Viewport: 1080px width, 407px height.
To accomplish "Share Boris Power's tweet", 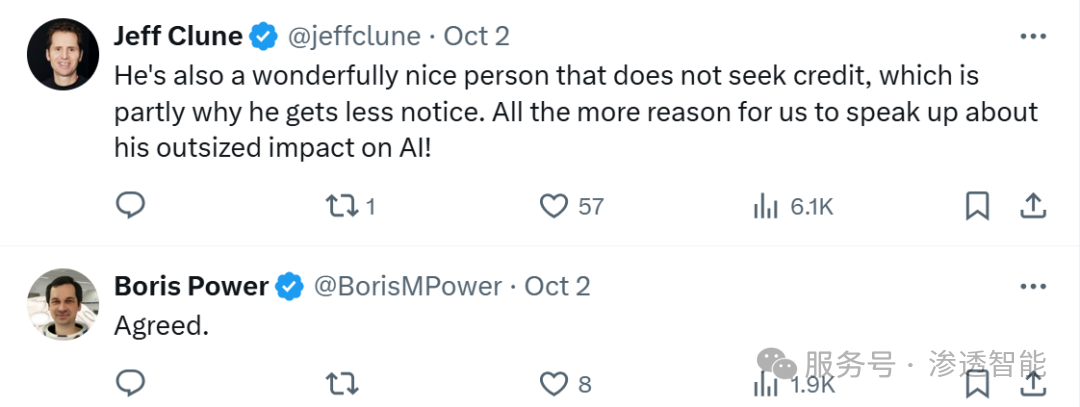I will pyautogui.click(x=1032, y=383).
